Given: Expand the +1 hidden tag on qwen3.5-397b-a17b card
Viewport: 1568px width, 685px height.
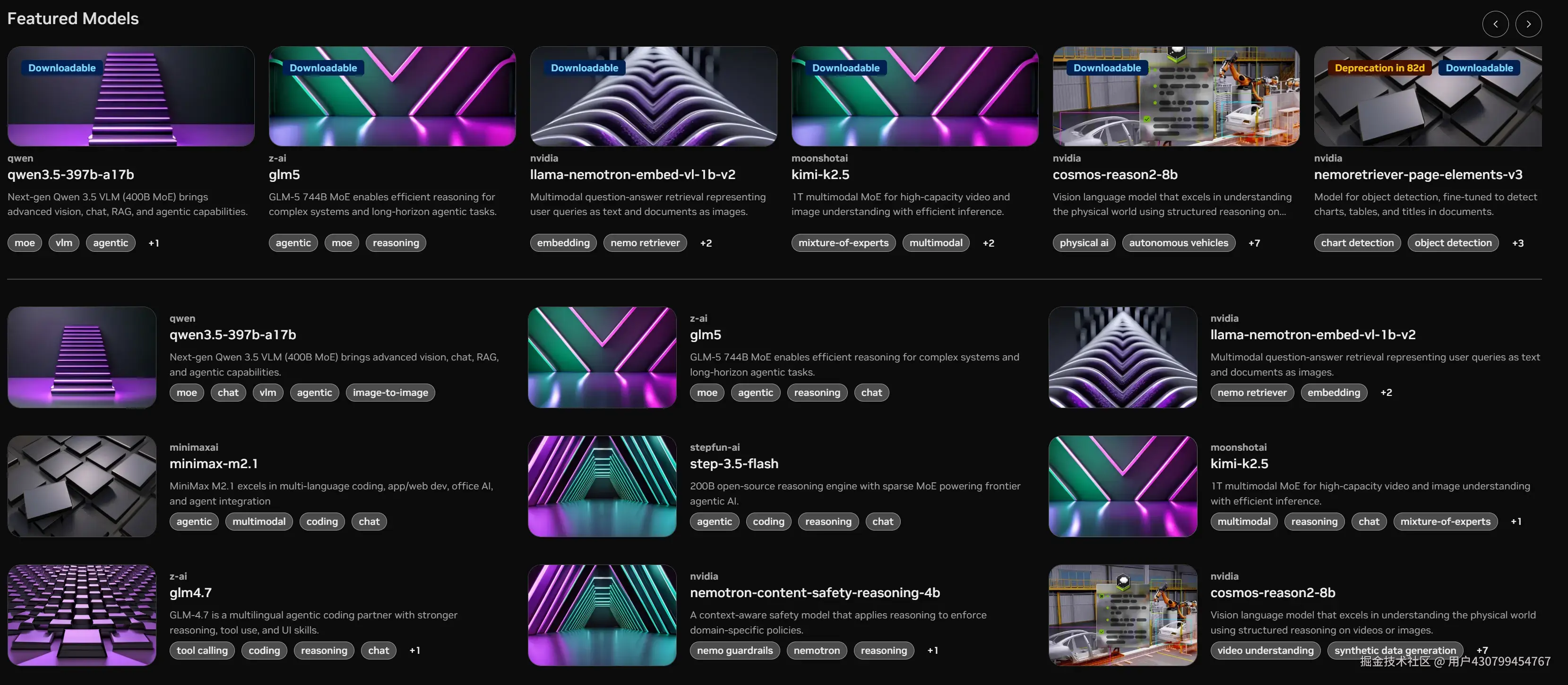Looking at the screenshot, I should click(x=154, y=243).
